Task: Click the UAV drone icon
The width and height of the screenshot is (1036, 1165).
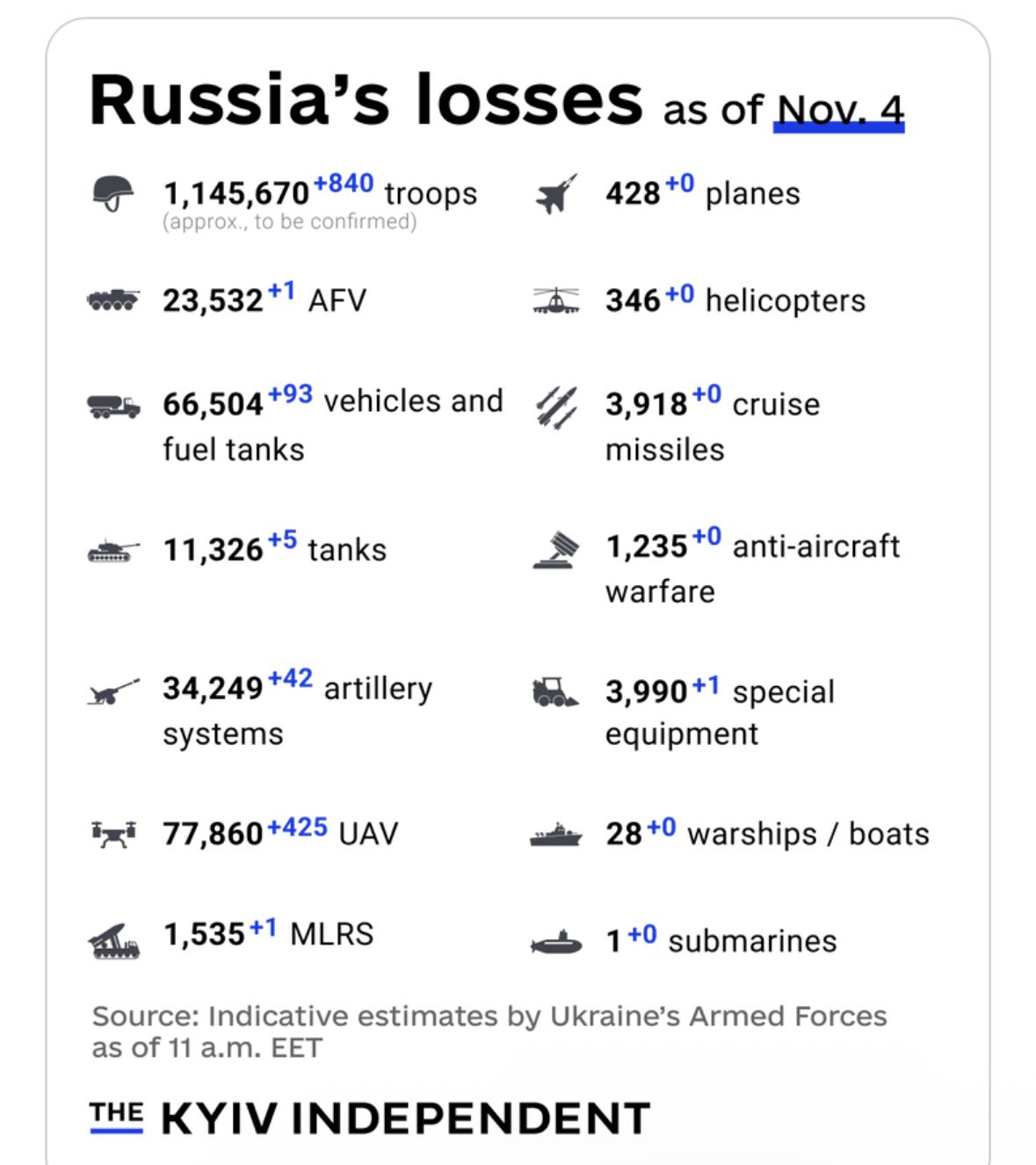Action: click(113, 833)
